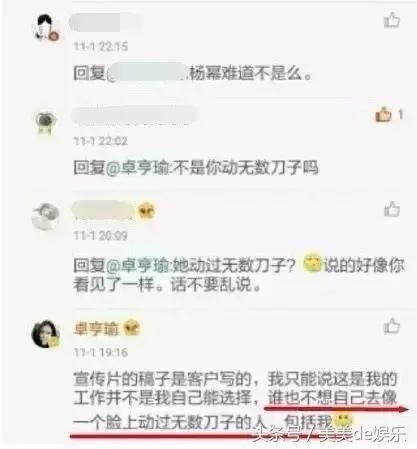Click @卓亨瑜 mention in the 20:09 reply
Screen dimensions: 417x449
click(x=139, y=265)
